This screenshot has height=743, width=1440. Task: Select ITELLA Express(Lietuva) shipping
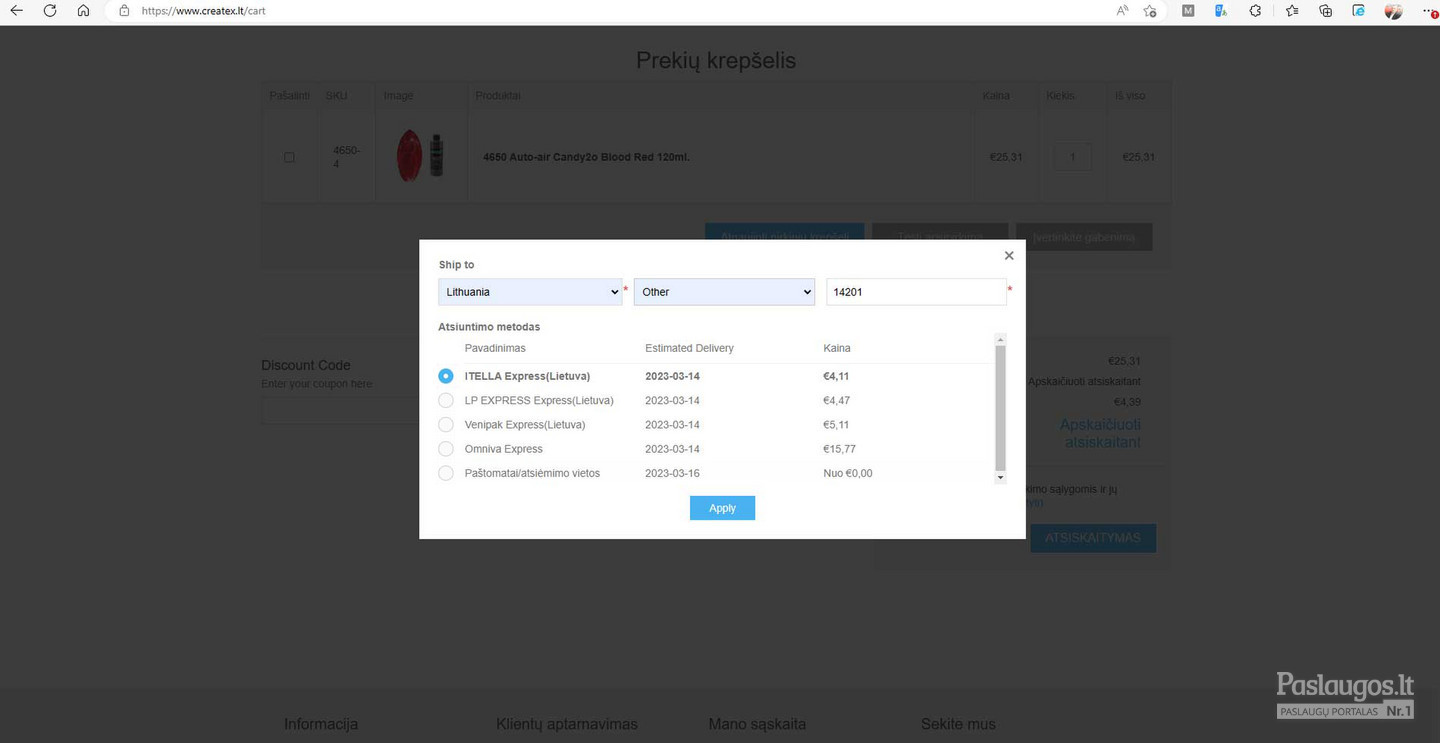coord(446,376)
